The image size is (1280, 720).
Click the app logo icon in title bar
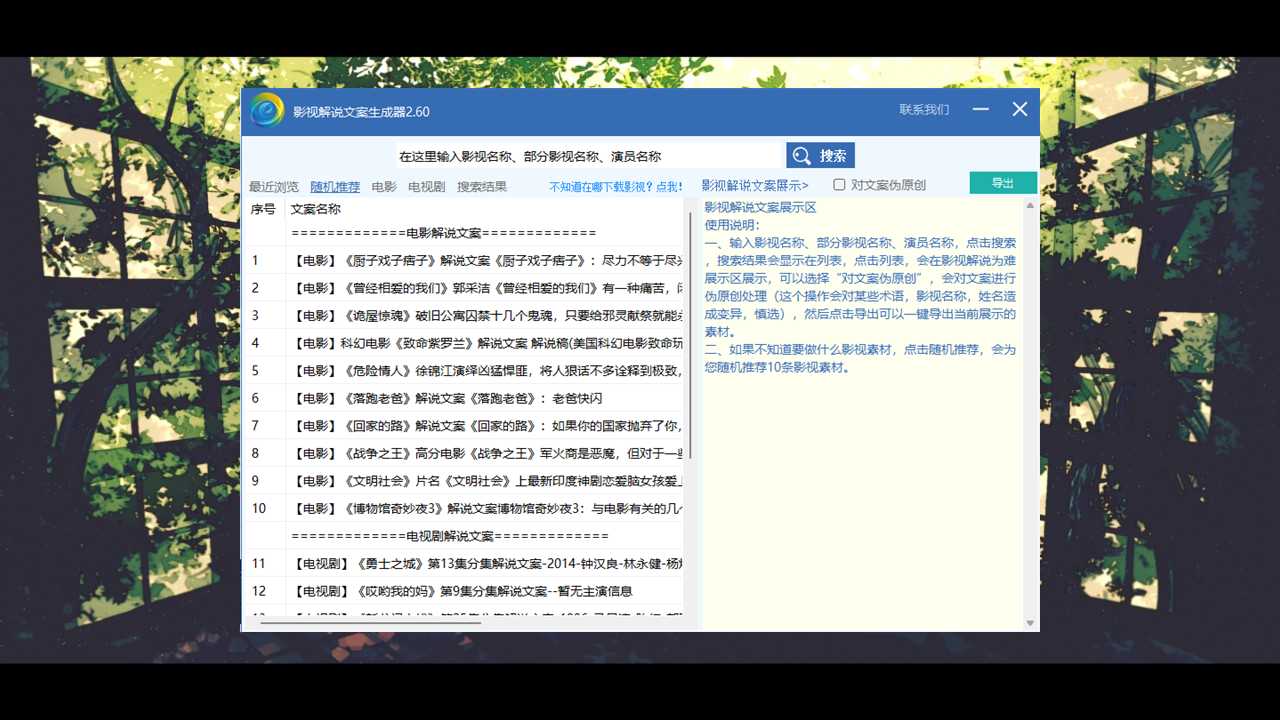(267, 110)
